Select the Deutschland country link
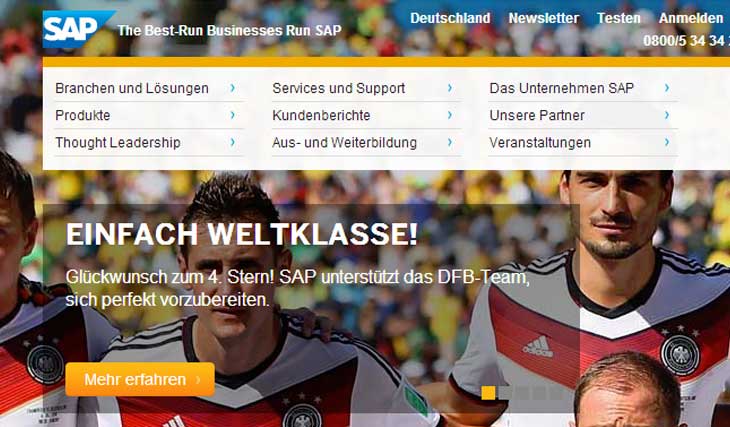This screenshot has width=730, height=427. tap(450, 18)
